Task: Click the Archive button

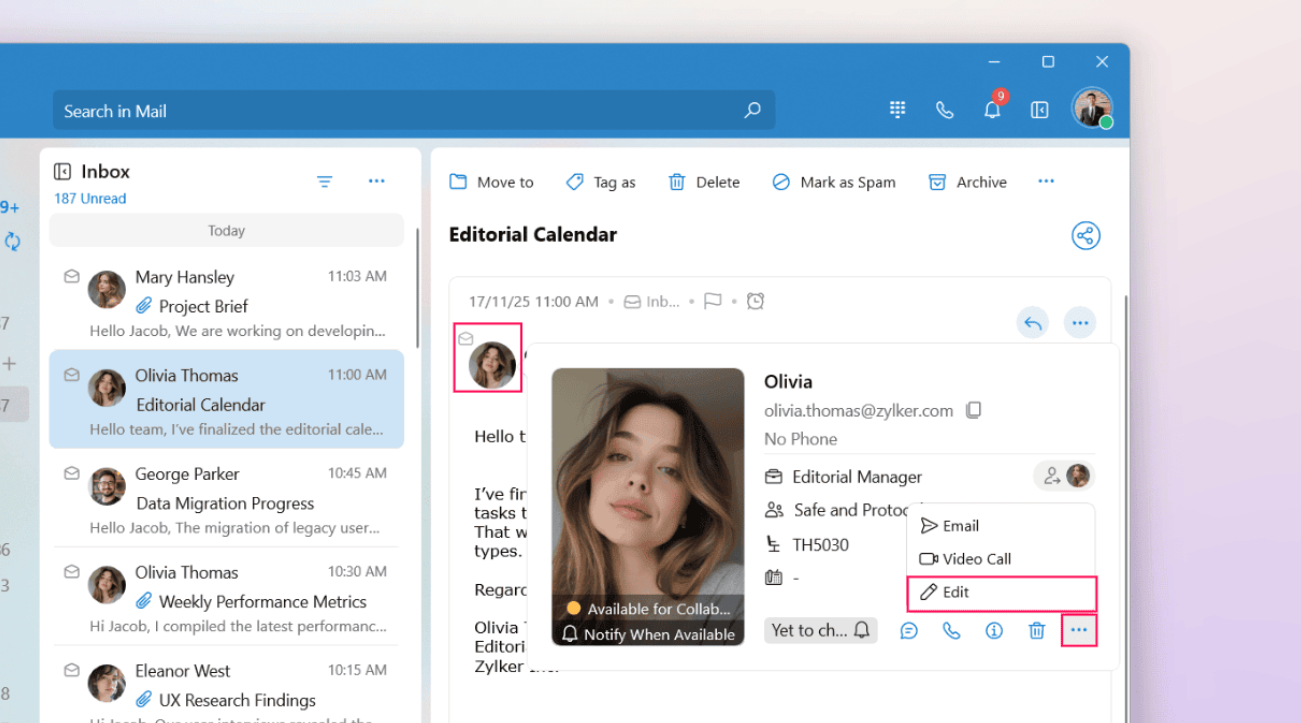Action: 967,182
